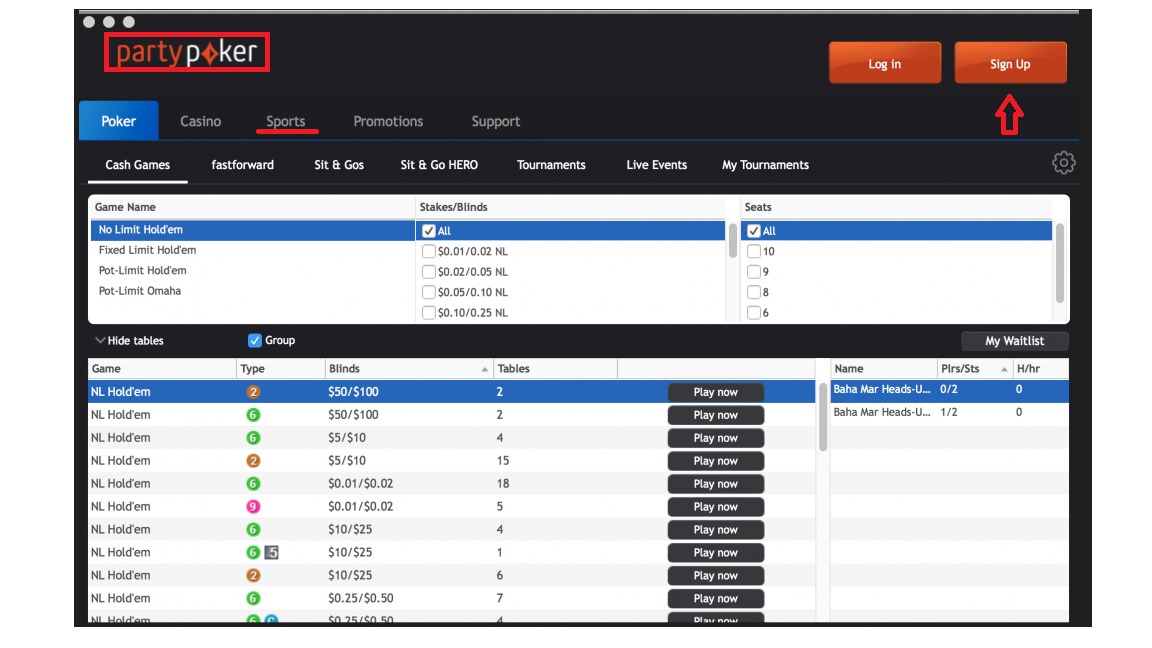Click the Name column header
The width and height of the screenshot is (1152, 648).
pos(885,369)
